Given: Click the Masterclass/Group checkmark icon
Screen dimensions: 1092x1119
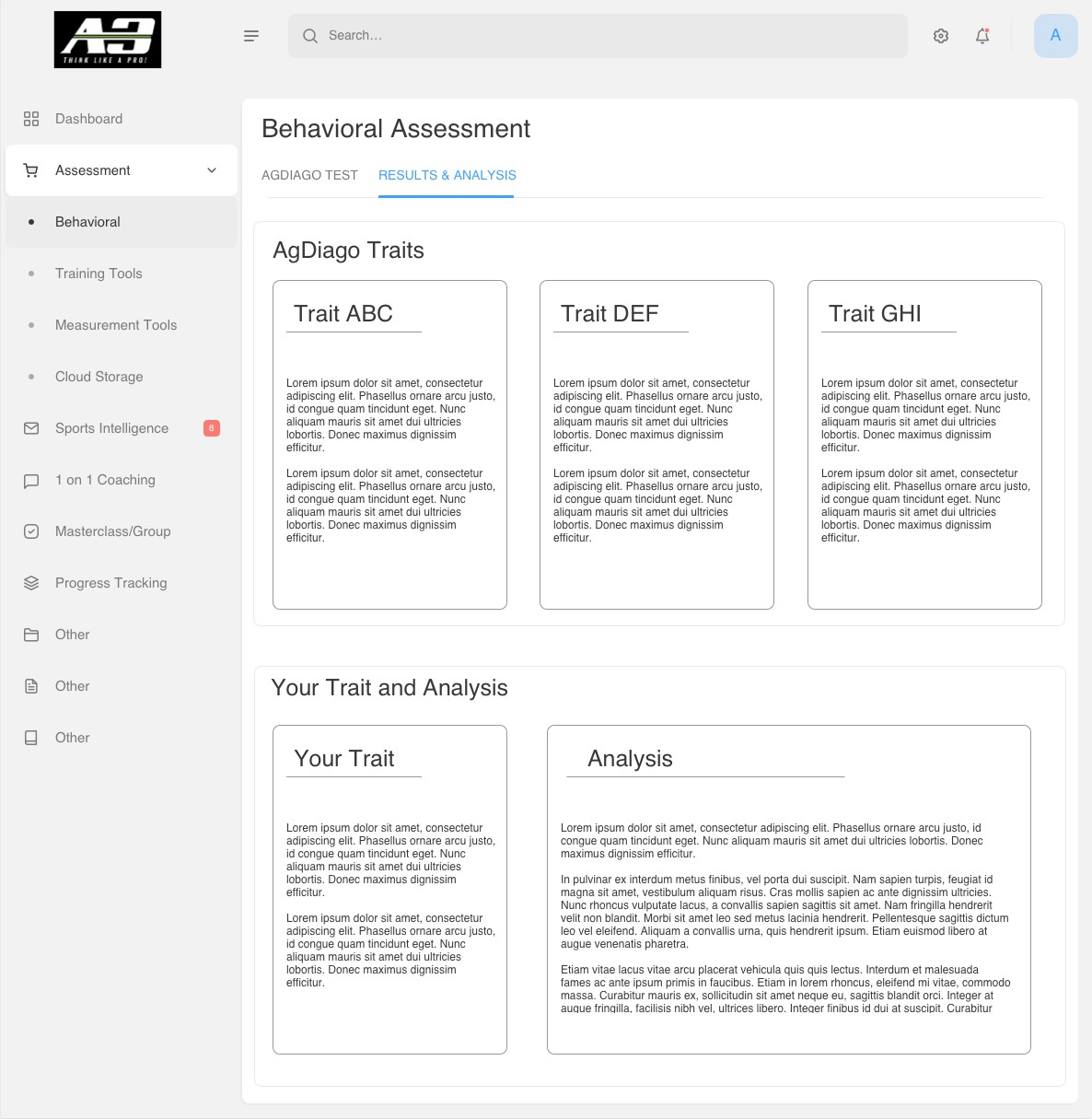Looking at the screenshot, I should click(x=31, y=531).
